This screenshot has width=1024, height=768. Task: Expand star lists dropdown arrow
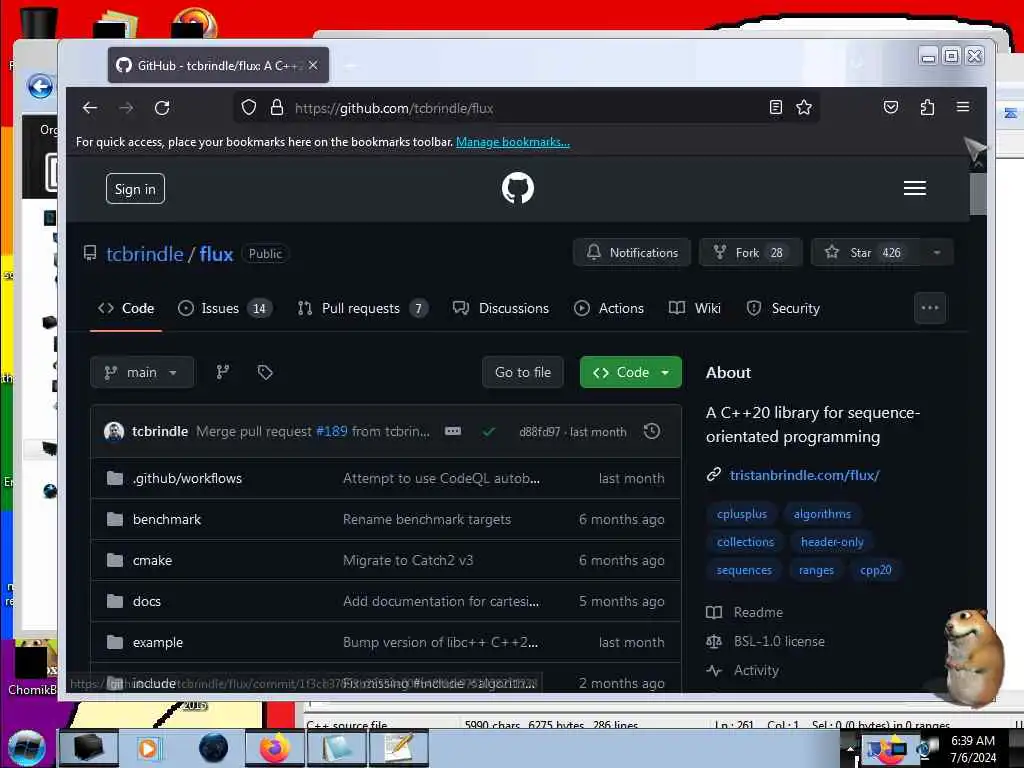pos(937,253)
